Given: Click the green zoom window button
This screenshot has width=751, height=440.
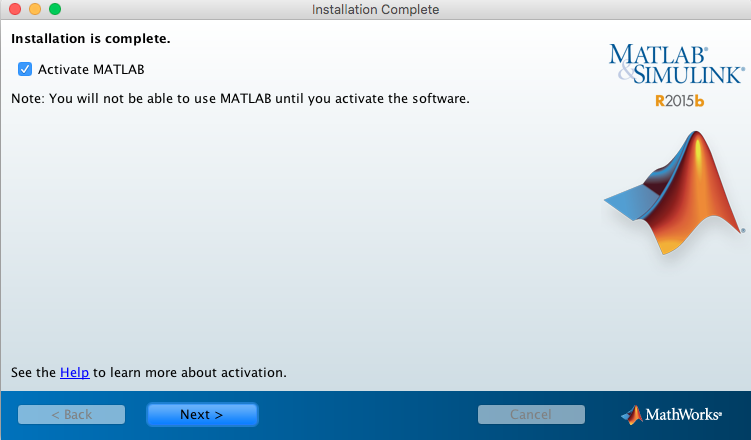Looking at the screenshot, I should pos(54,9).
